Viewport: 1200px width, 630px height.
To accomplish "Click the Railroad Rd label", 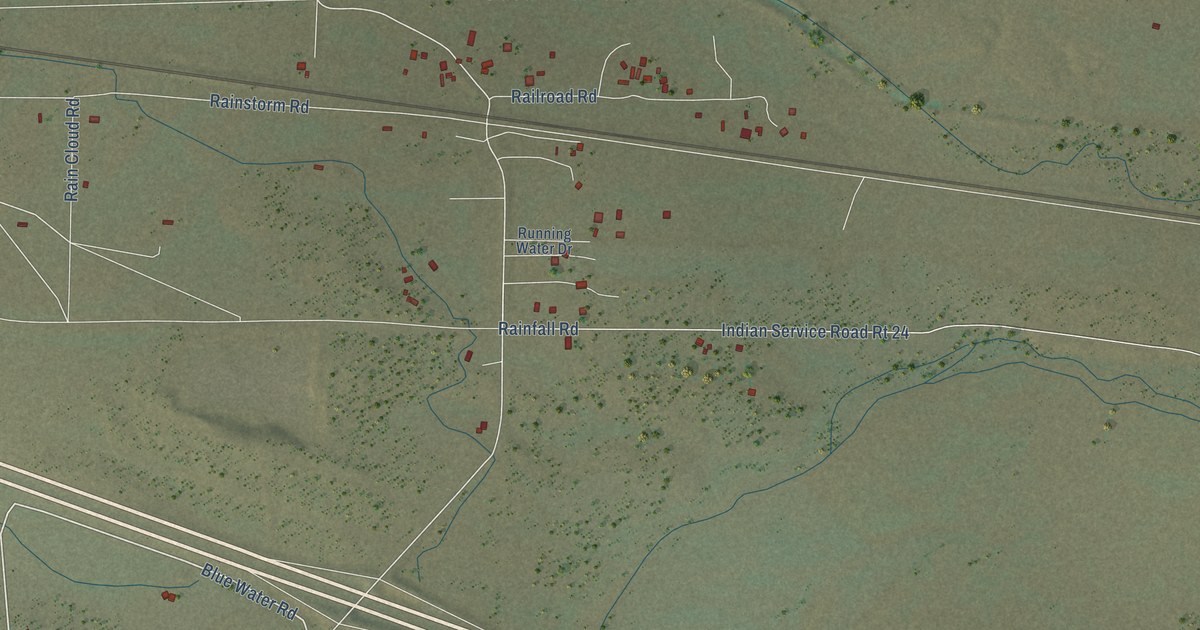I will pyautogui.click(x=554, y=97).
